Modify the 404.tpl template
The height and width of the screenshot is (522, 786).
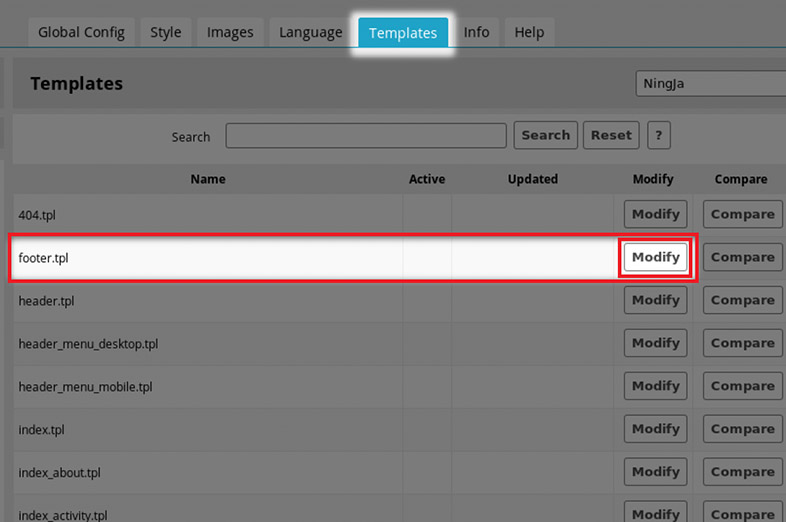tap(656, 214)
